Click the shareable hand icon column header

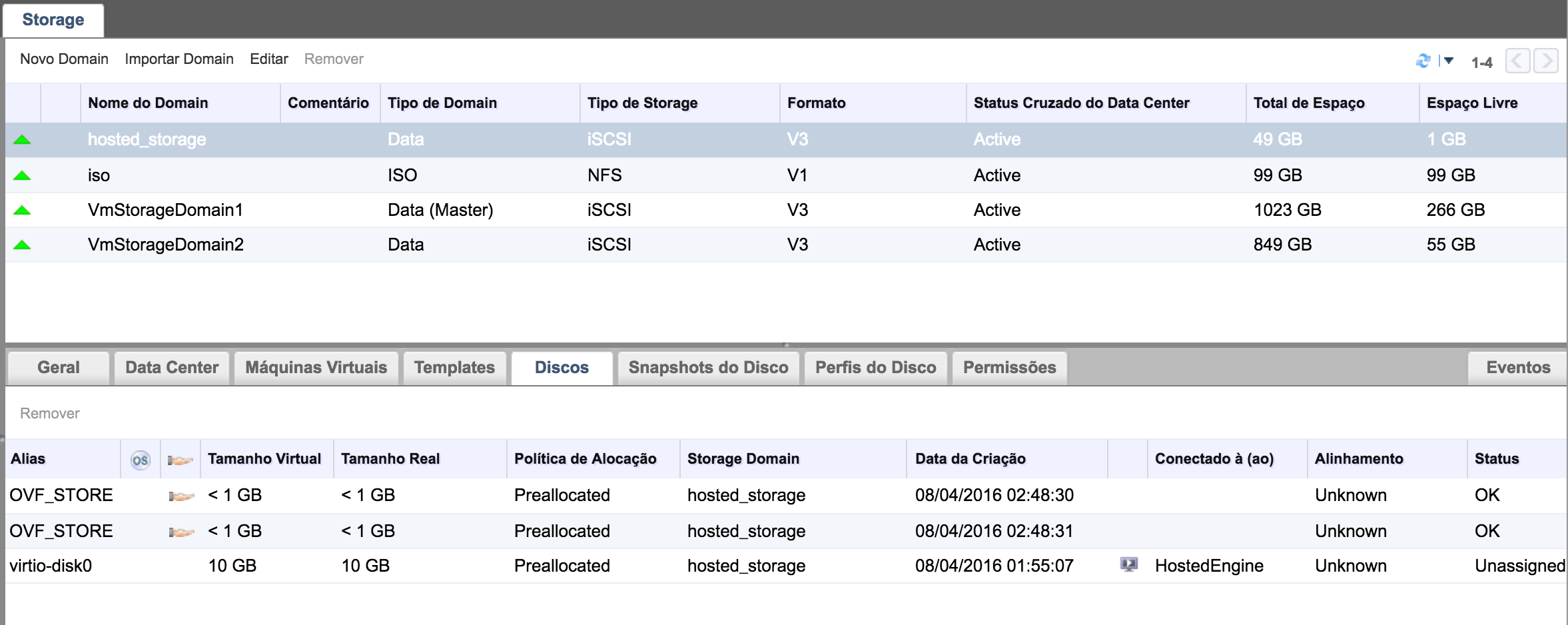tap(180, 460)
